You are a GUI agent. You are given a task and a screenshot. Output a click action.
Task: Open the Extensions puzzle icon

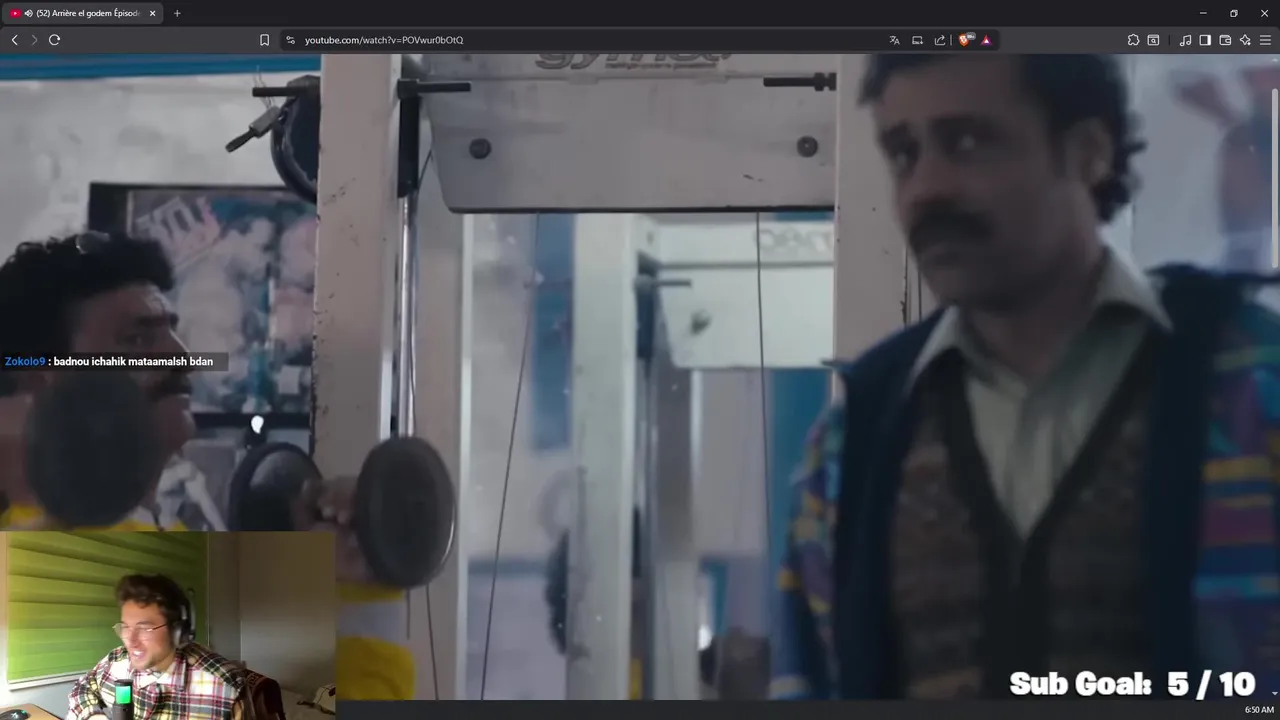click(1133, 40)
